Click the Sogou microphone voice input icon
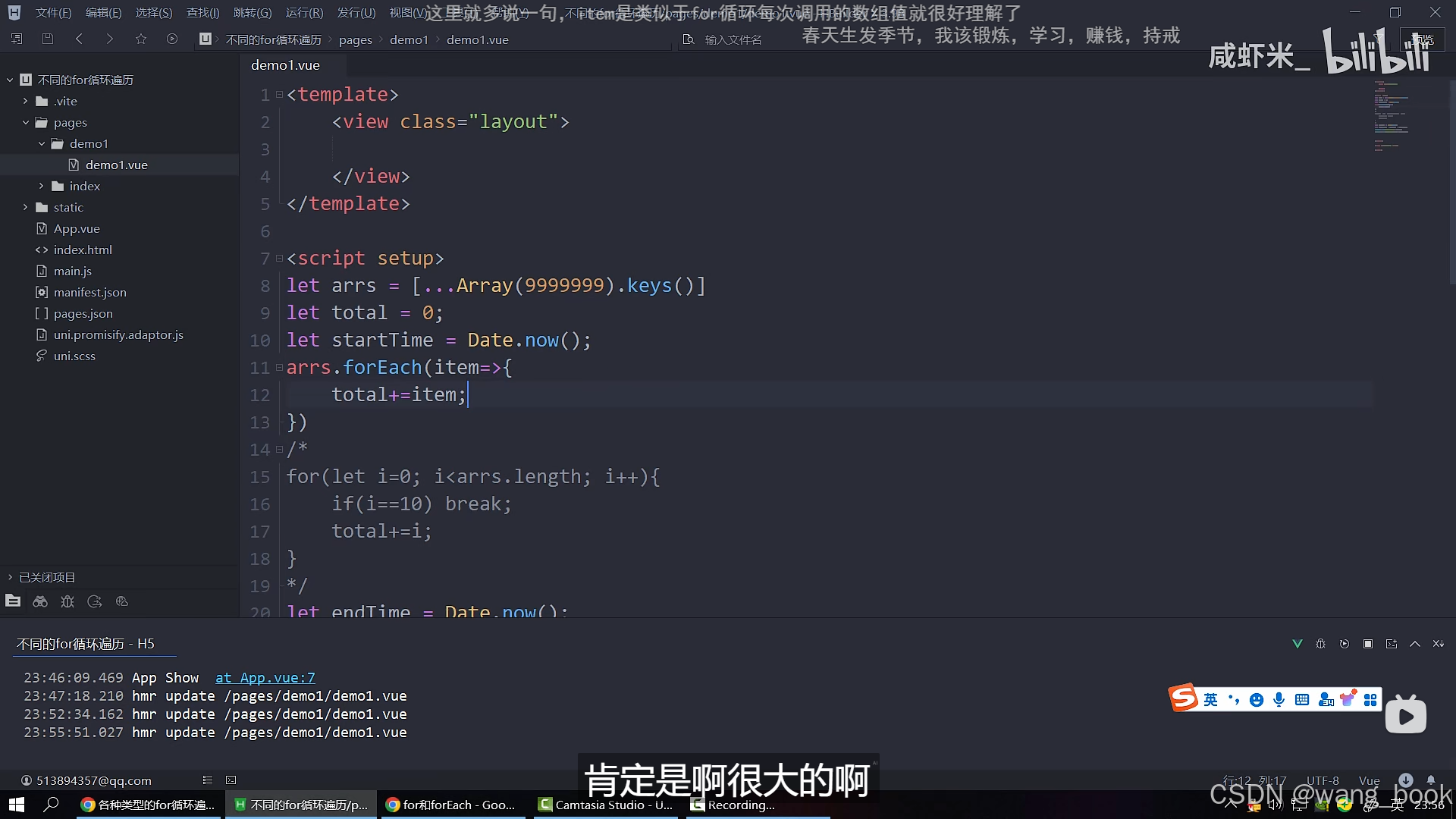Image resolution: width=1456 pixels, height=819 pixels. pyautogui.click(x=1279, y=700)
